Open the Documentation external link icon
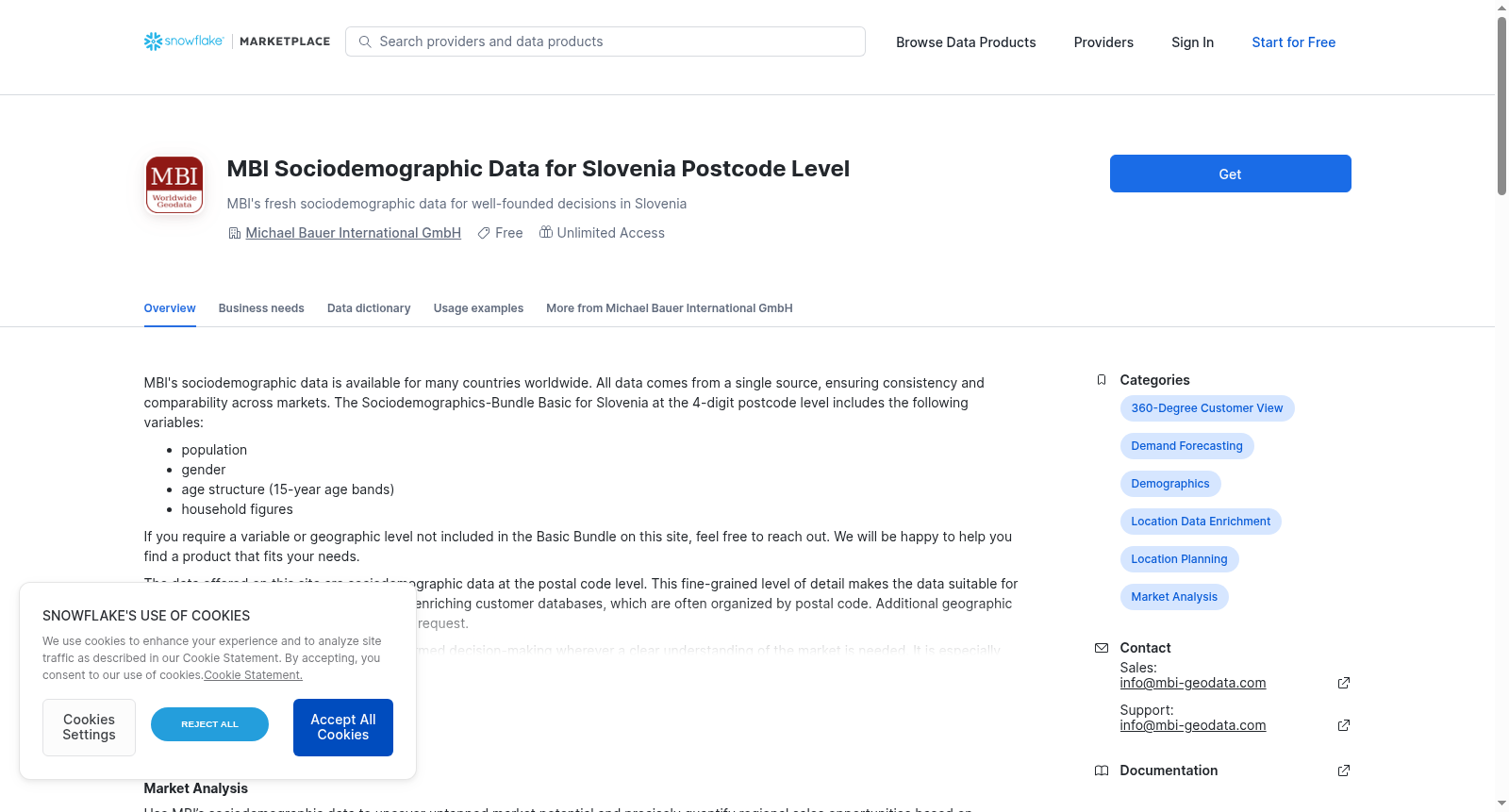Image resolution: width=1509 pixels, height=812 pixels. pos(1344,771)
